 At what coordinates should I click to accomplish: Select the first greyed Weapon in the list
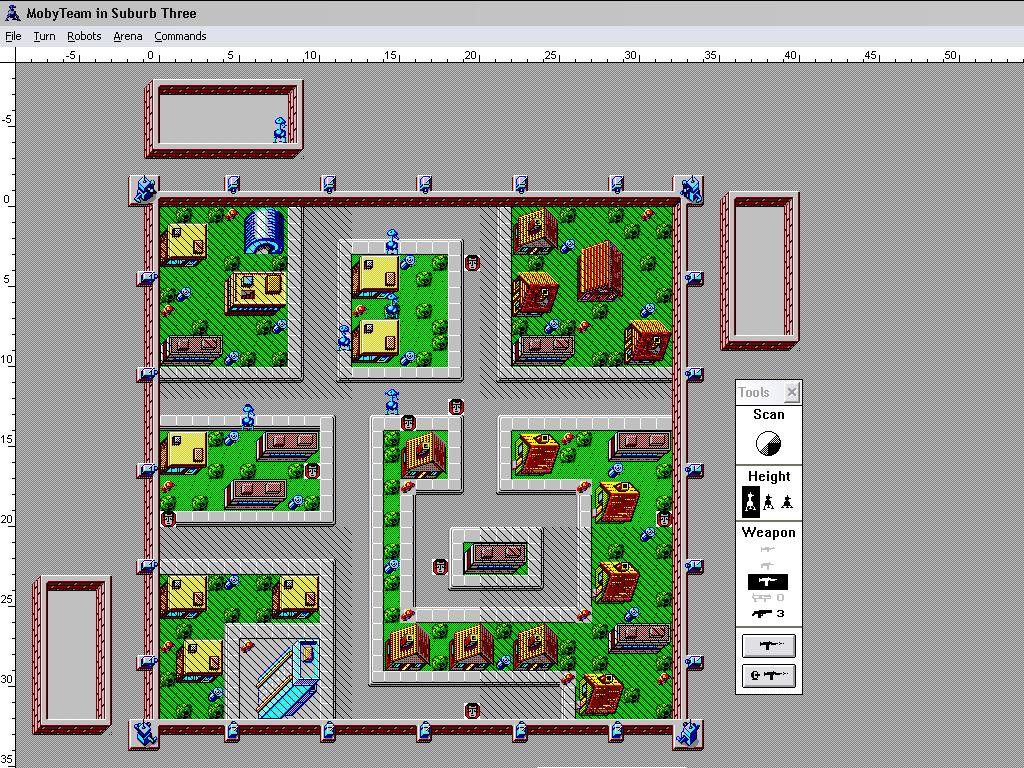(767, 550)
